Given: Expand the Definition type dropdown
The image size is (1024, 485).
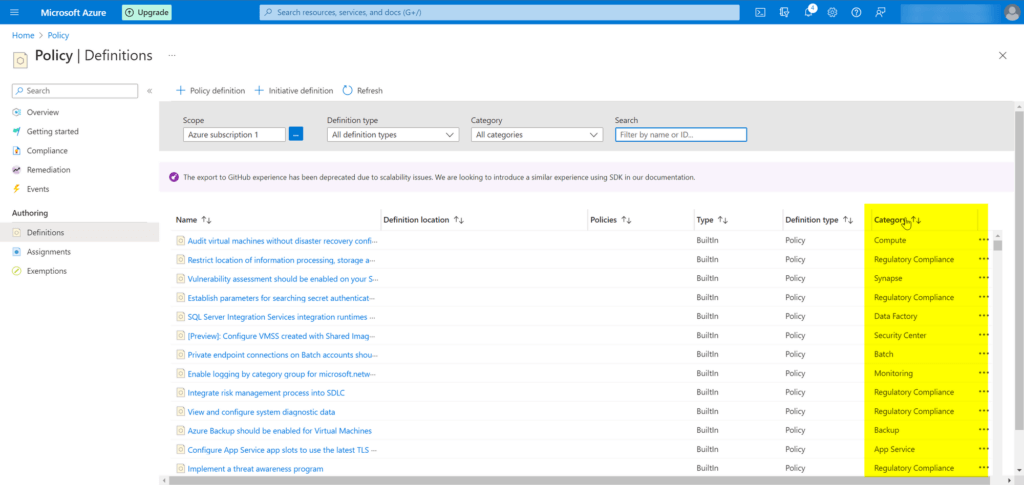Looking at the screenshot, I should [392, 134].
